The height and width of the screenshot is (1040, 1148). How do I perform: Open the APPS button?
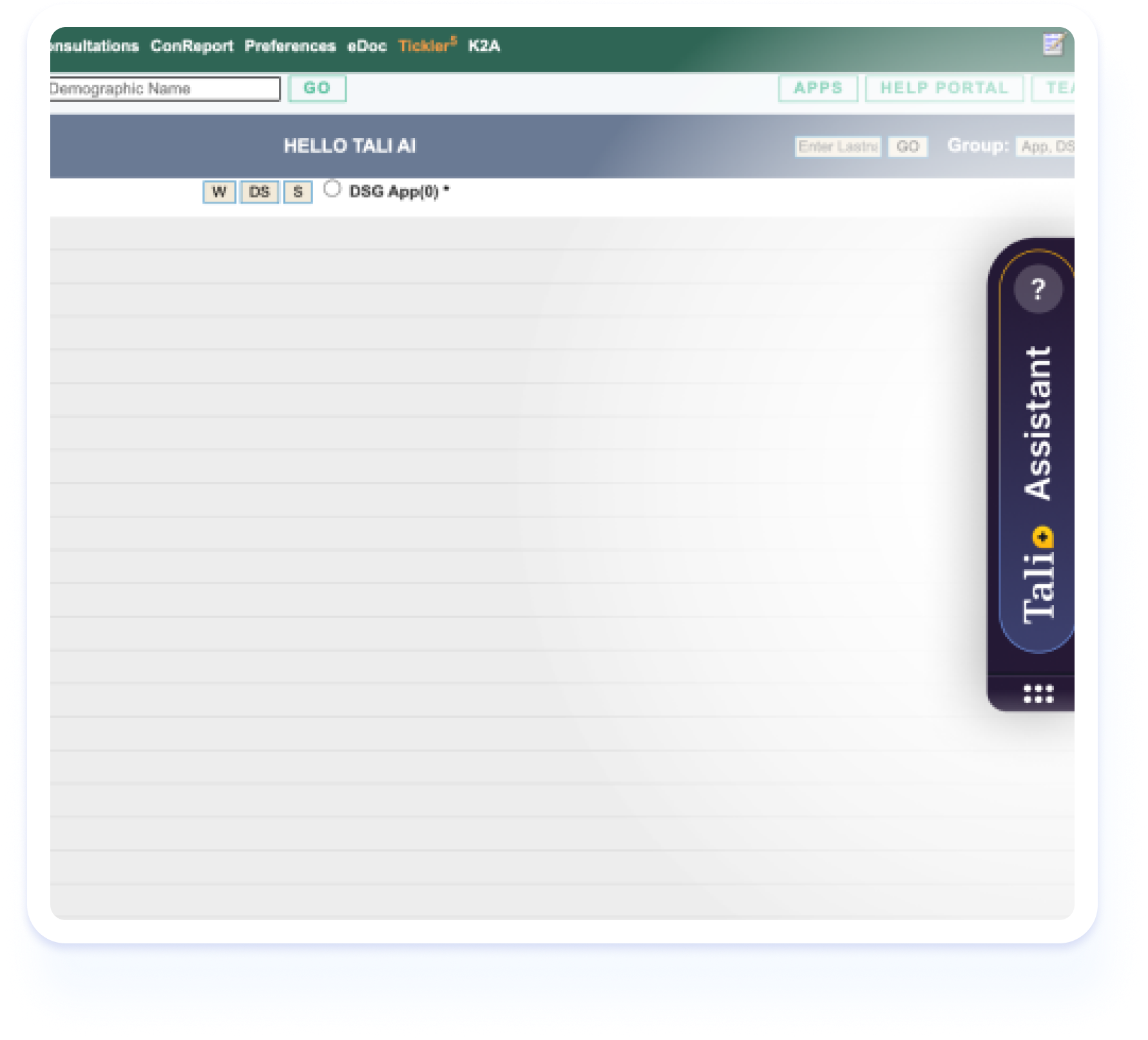(x=818, y=88)
